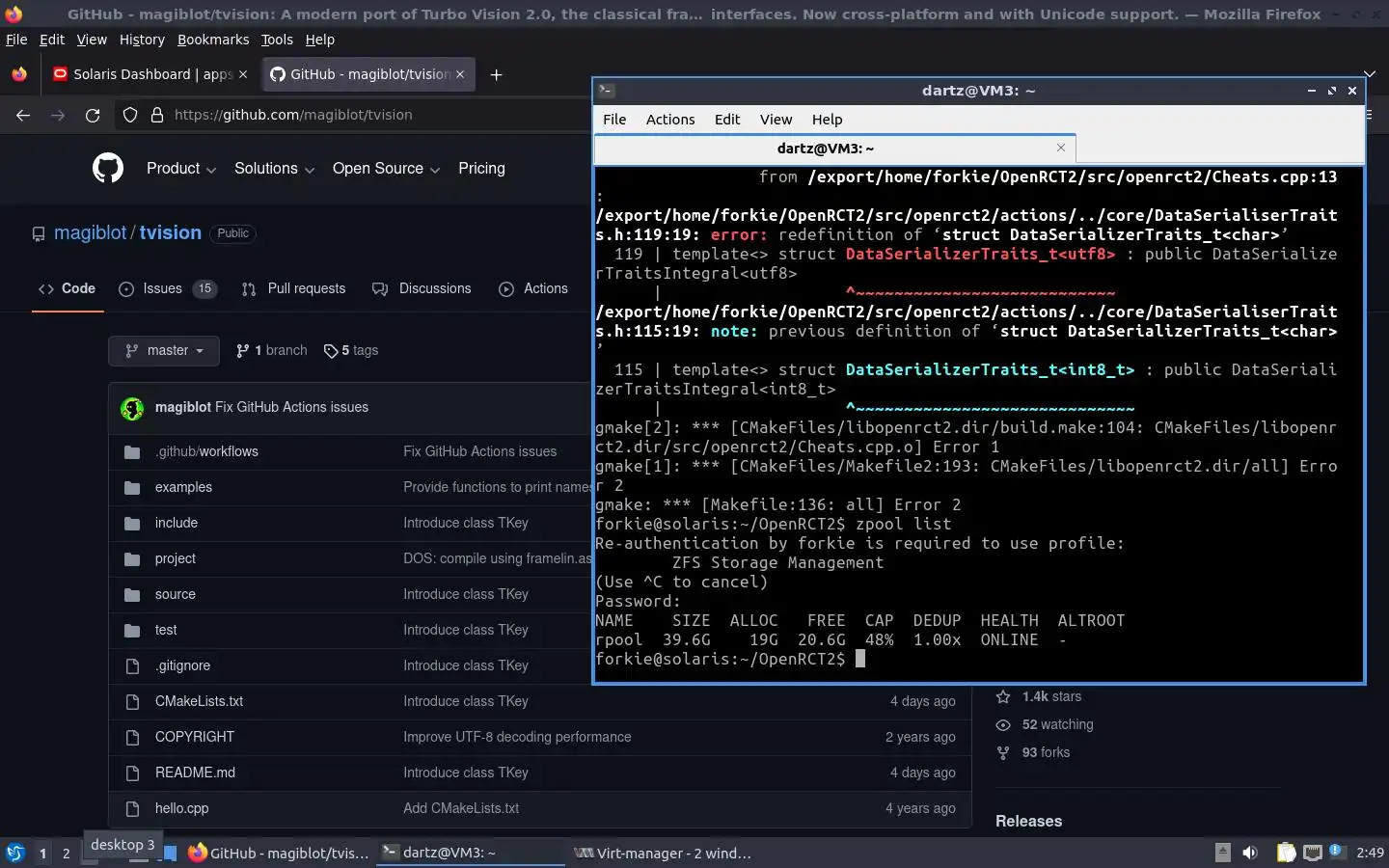This screenshot has width=1389, height=868.
Task: Click the folder icon next to .github/workflows
Action: point(132,451)
